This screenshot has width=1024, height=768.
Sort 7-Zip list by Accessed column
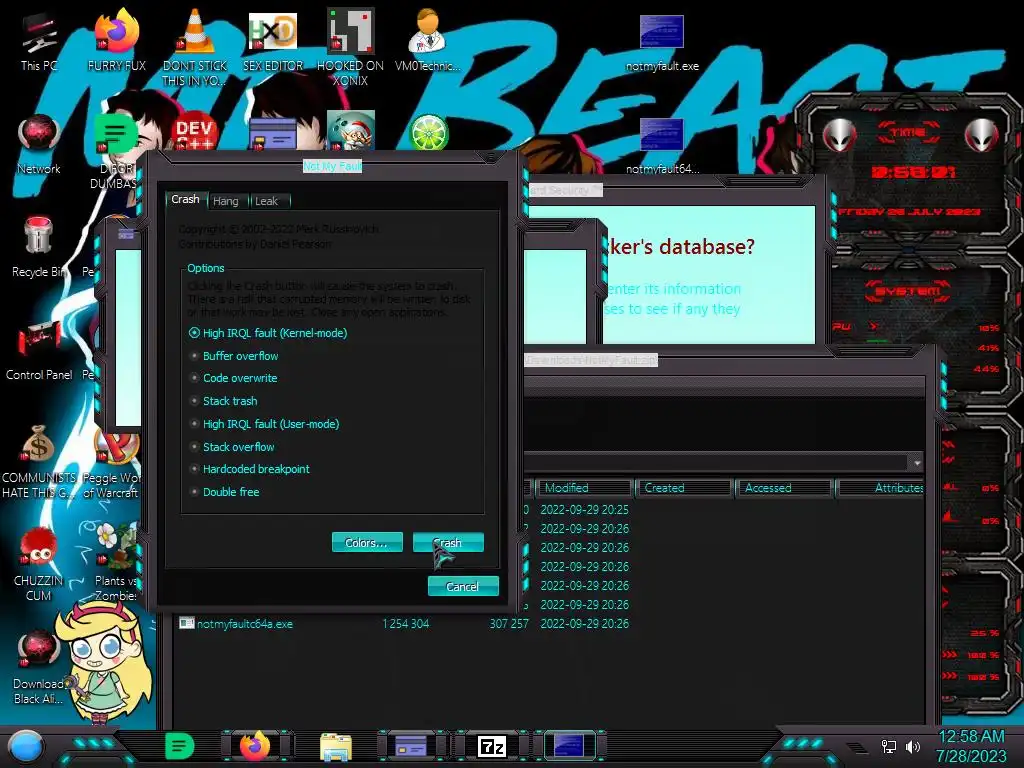(784, 488)
